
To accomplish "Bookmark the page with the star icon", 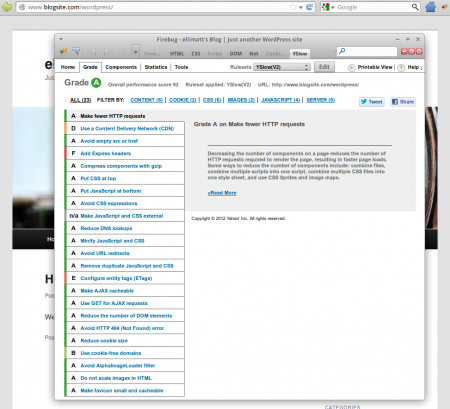I will [293, 7].
